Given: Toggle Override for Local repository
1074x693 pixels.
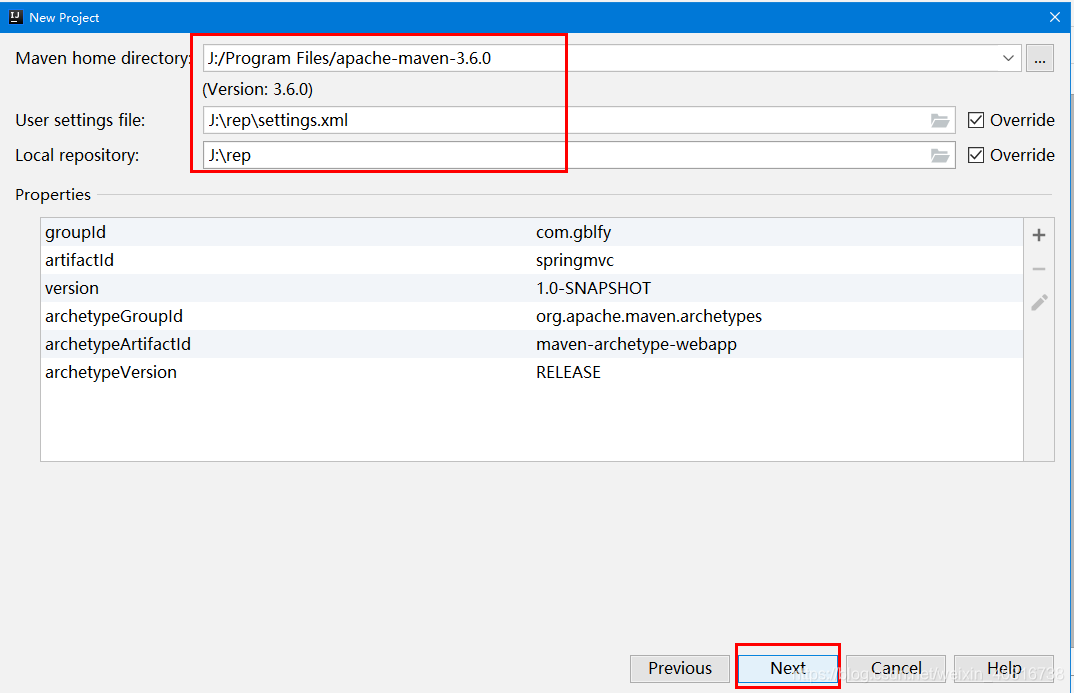Looking at the screenshot, I should [975, 155].
